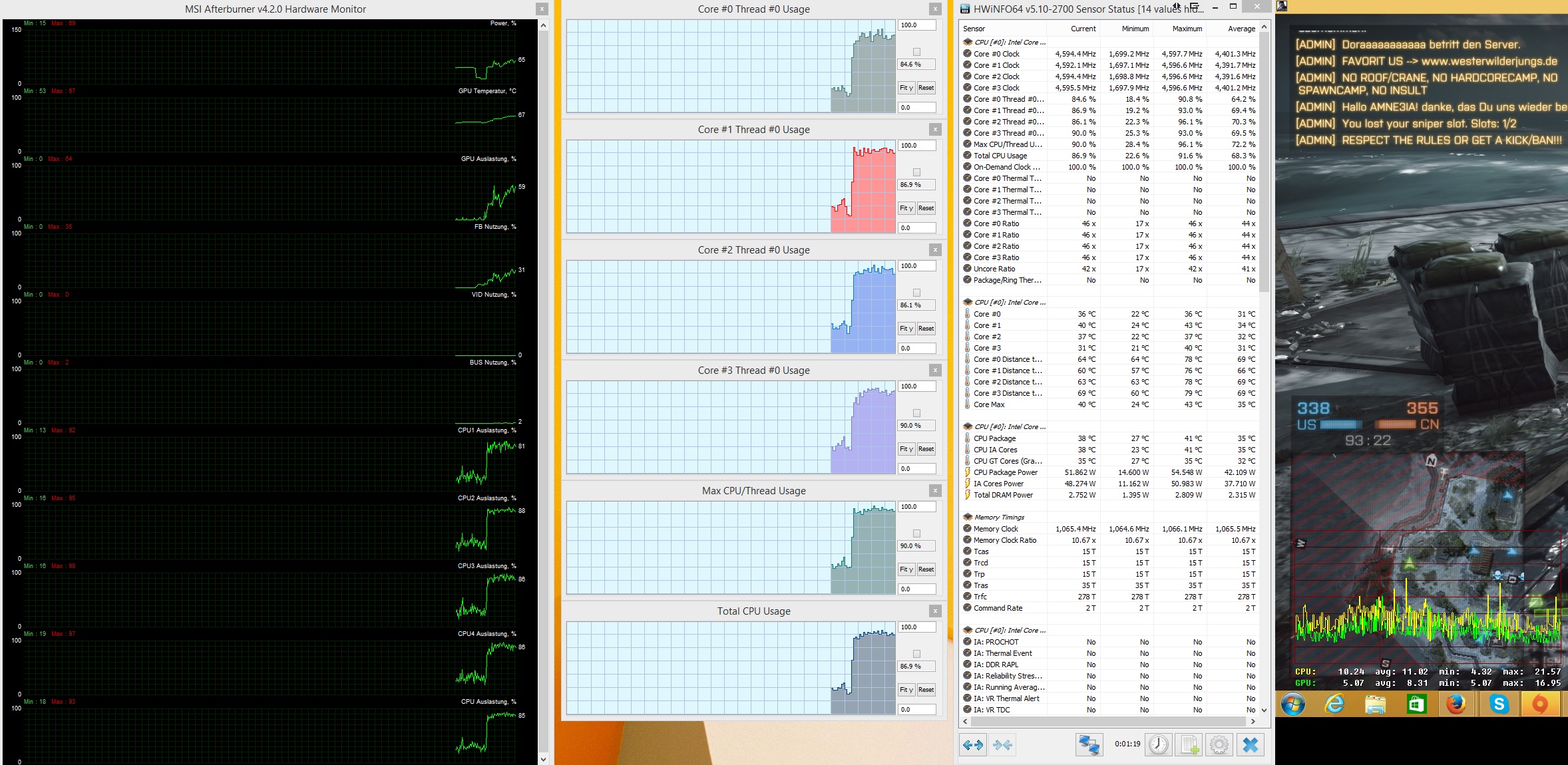Toggle checkbox in Total CPU Usage graph
The image size is (1568, 765).
pos(916,654)
